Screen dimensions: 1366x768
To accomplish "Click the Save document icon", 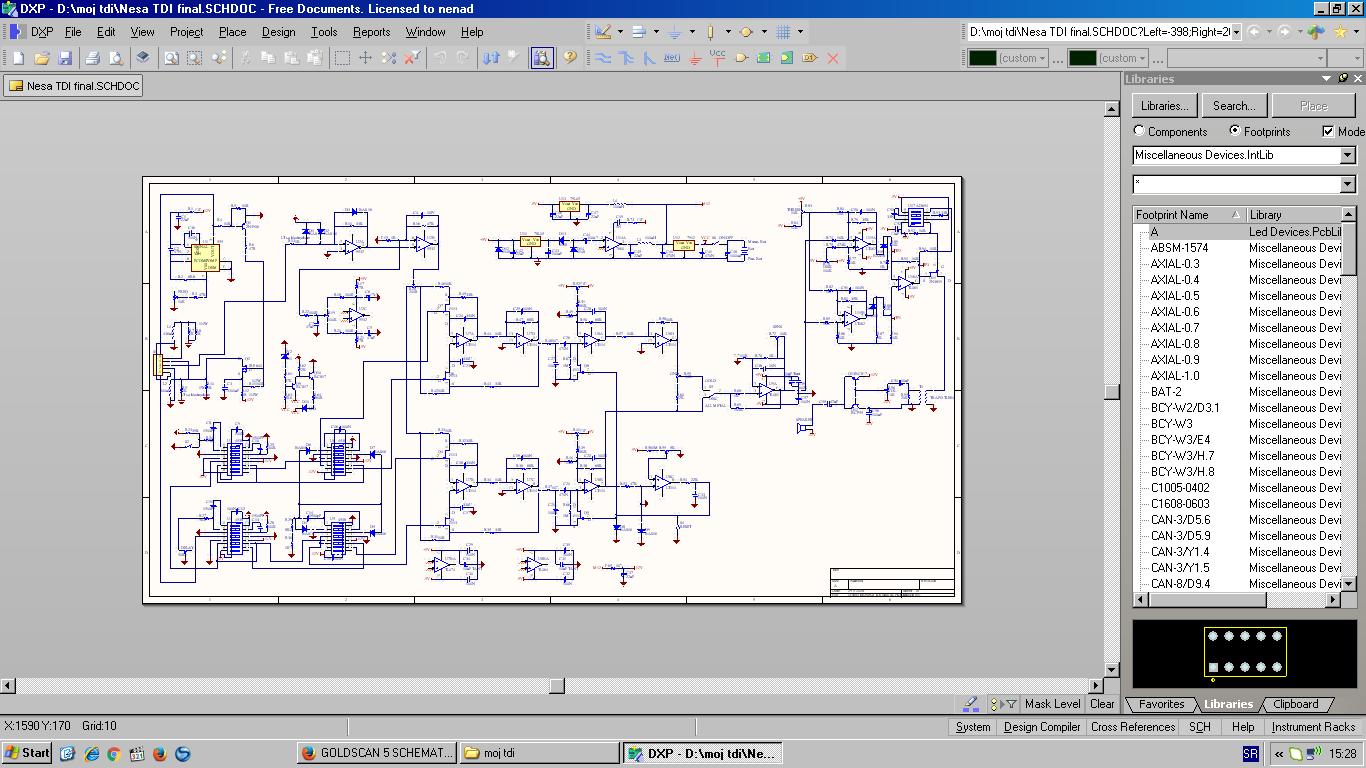I will 65,58.
